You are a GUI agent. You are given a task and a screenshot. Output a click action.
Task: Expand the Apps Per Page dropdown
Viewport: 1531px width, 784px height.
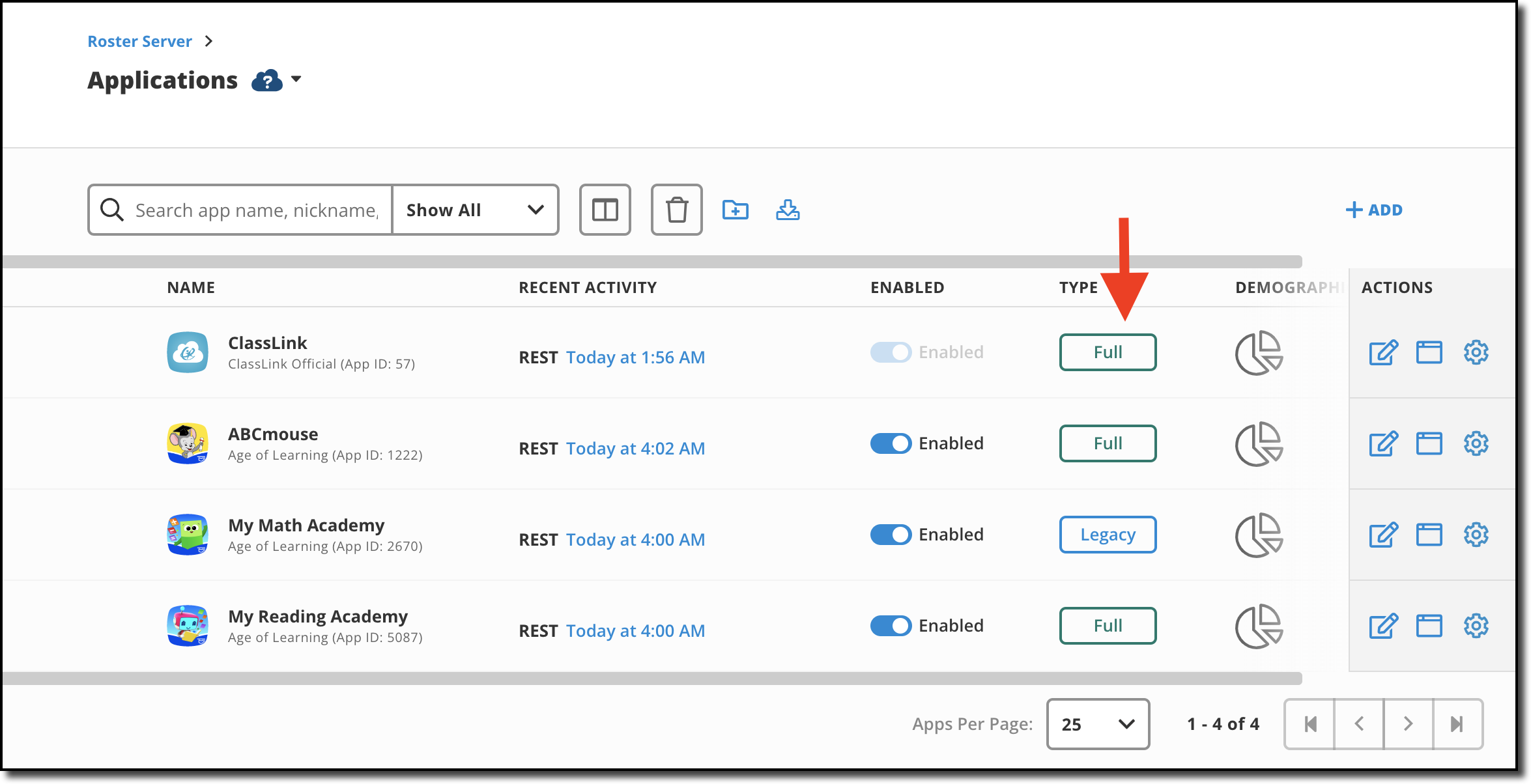click(1098, 724)
